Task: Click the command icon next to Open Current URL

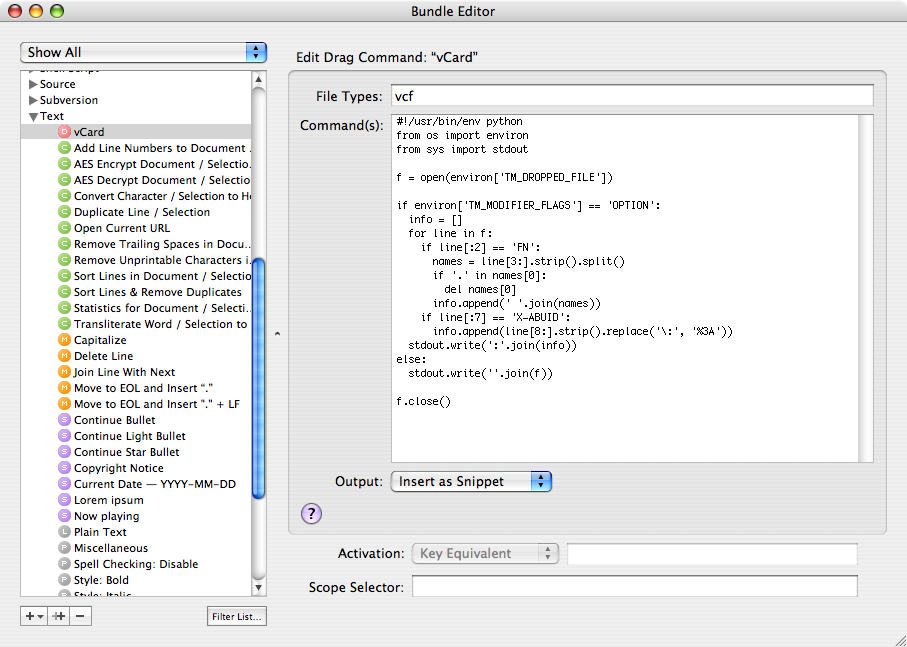Action: tap(64, 228)
